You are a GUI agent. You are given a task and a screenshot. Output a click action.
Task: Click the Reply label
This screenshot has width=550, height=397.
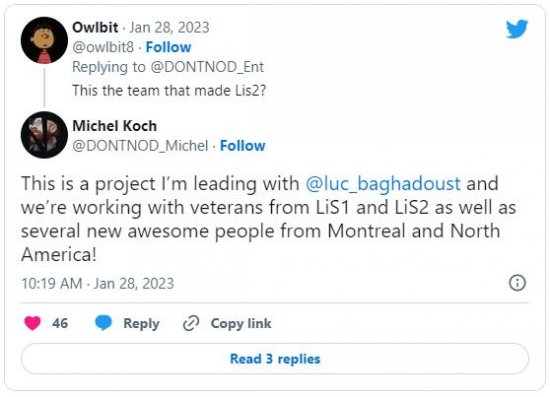click(141, 323)
